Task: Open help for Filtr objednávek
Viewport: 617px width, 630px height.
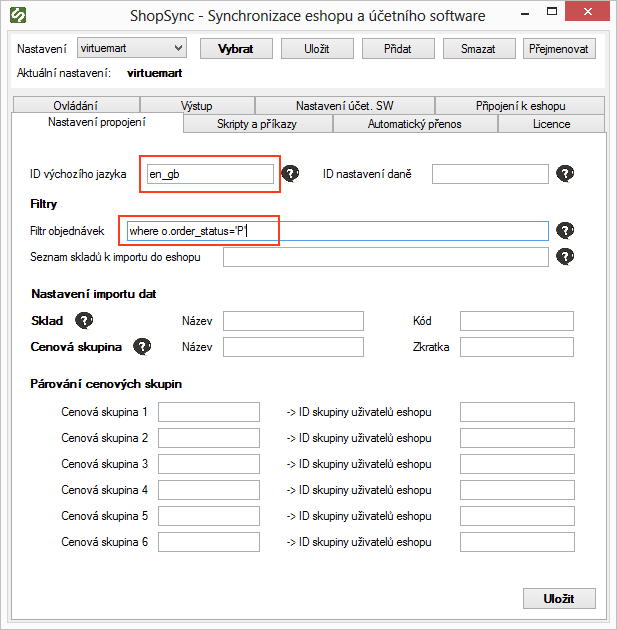Action: click(565, 231)
